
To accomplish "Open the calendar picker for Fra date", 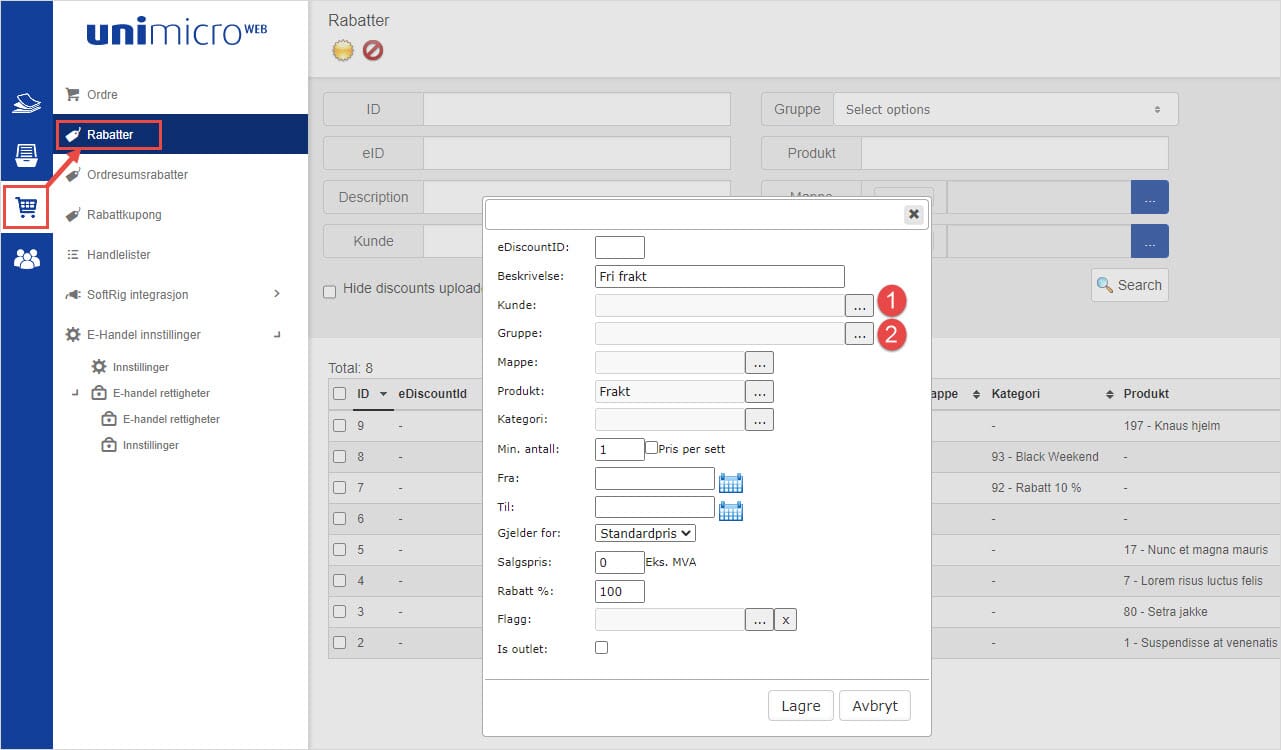I will (x=731, y=483).
